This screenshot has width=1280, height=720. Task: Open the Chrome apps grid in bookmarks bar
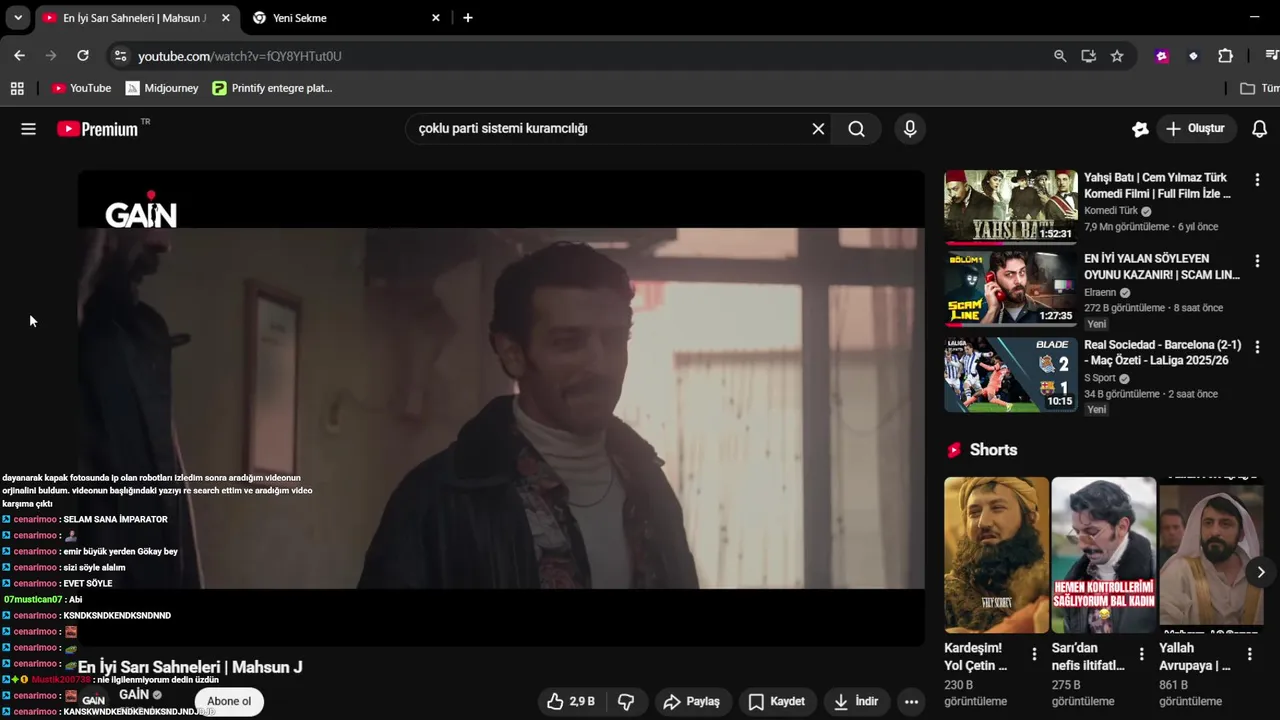[x=17, y=88]
